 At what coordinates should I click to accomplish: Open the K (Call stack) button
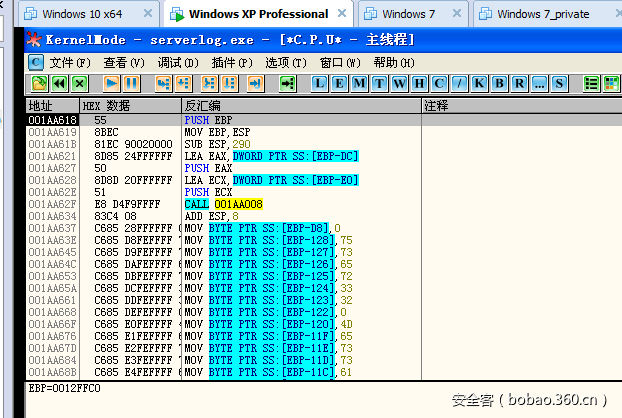tap(479, 83)
